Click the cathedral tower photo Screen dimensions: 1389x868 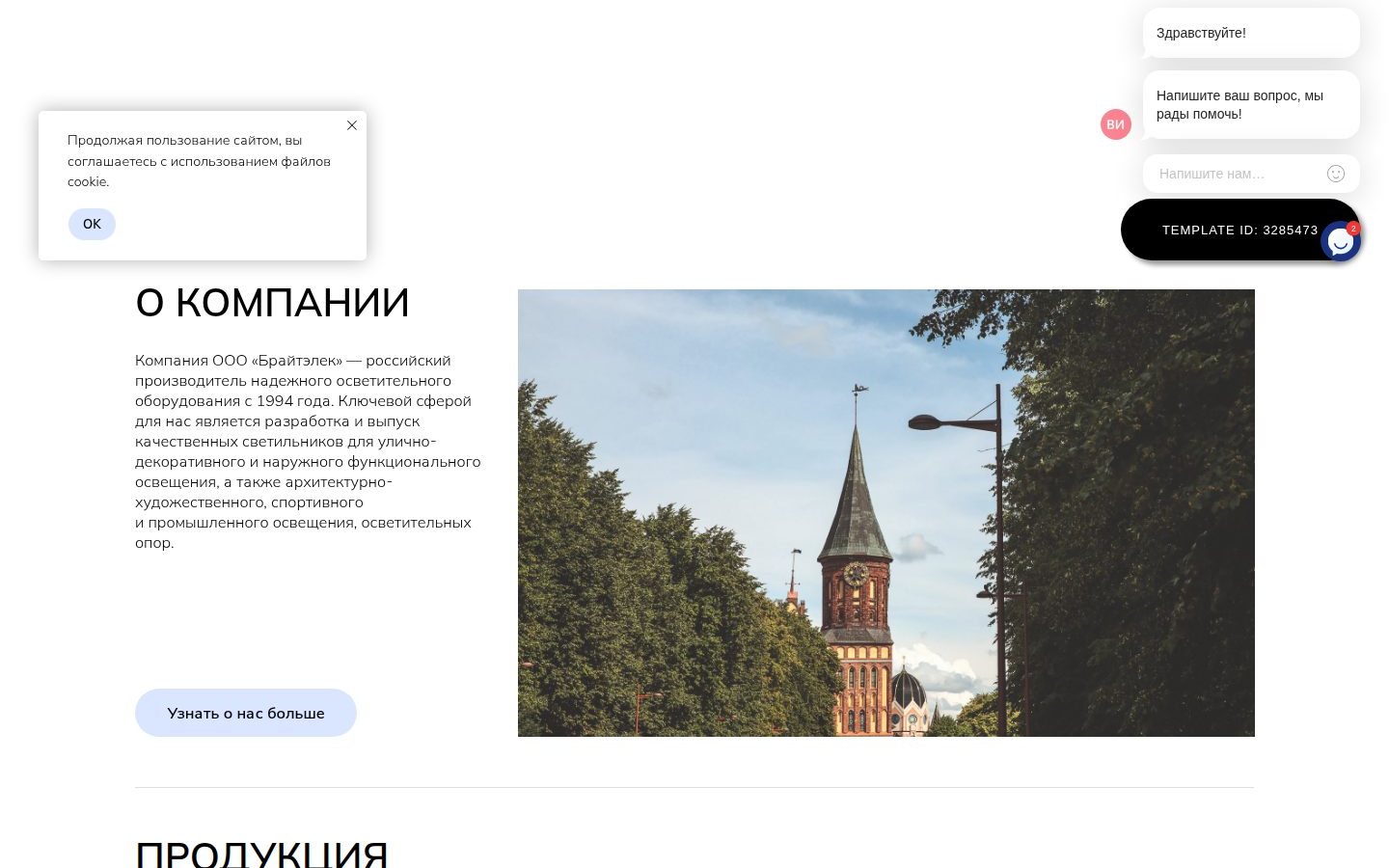[886, 513]
